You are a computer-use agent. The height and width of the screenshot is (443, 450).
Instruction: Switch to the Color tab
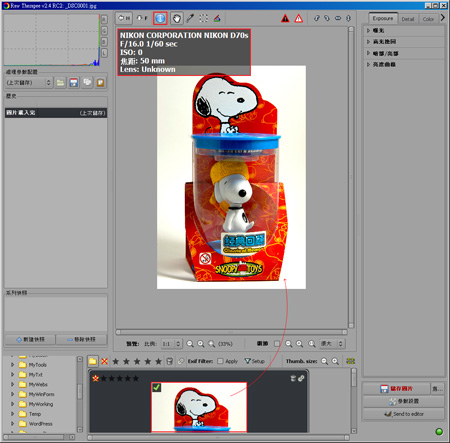point(428,19)
